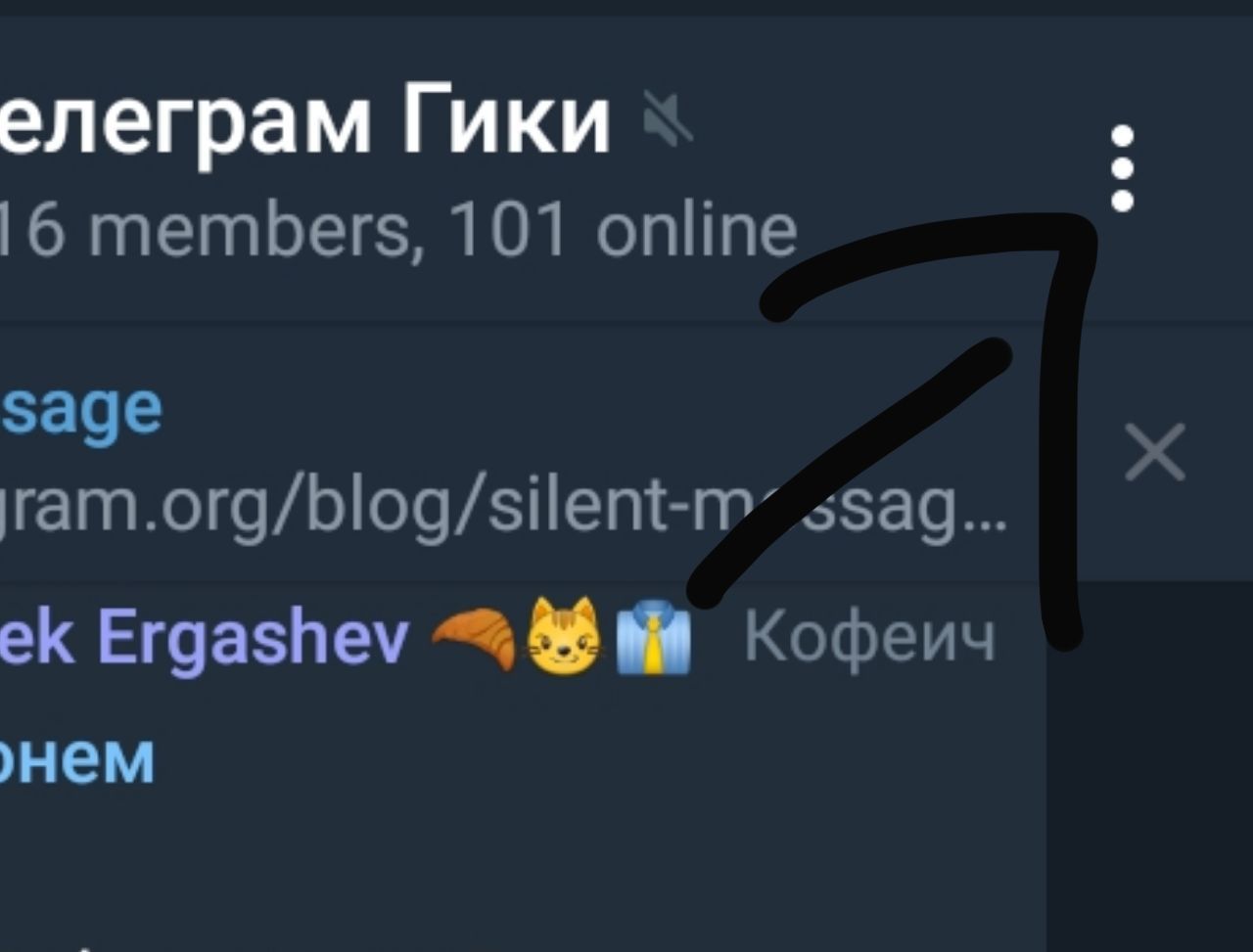
Task: Dismiss the pinned message with X
Action: 1155,452
